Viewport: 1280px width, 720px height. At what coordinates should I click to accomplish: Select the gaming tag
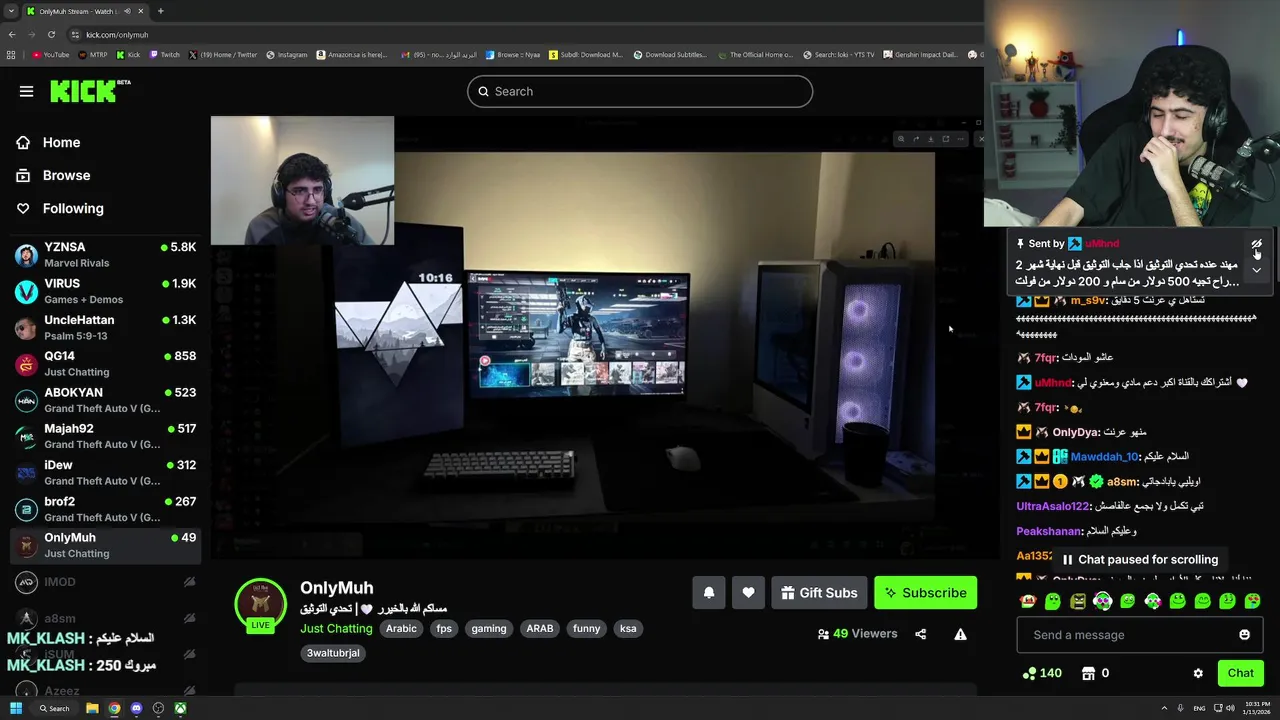coord(489,628)
